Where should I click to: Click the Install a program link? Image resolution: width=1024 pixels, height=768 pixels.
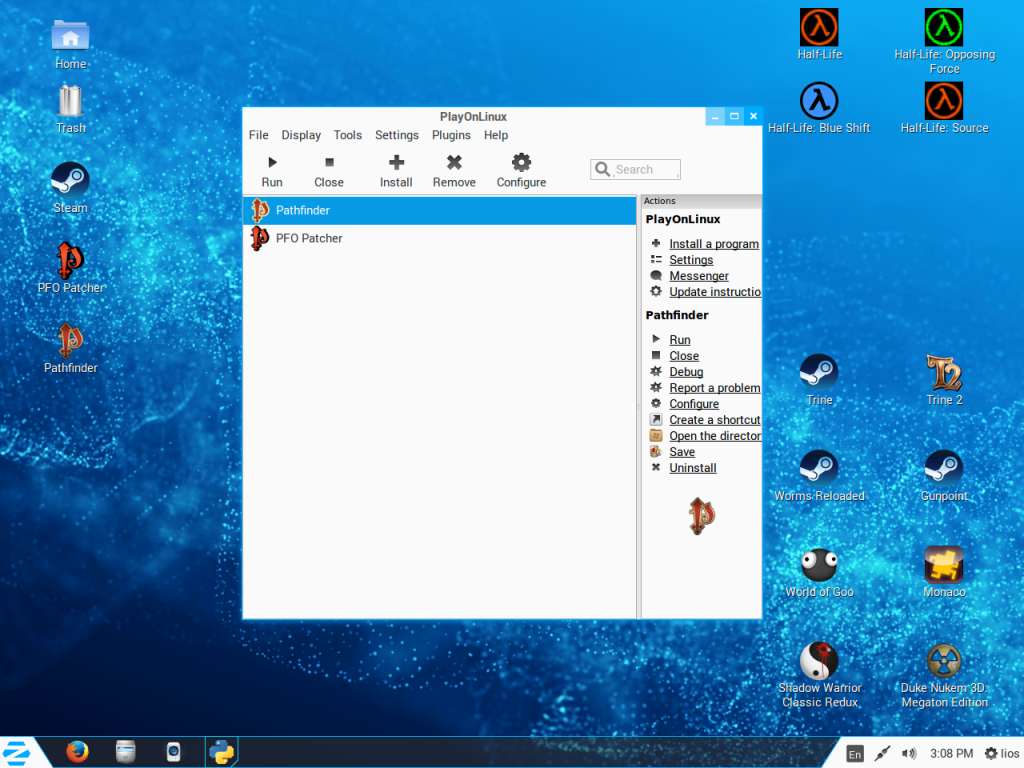[x=714, y=244]
